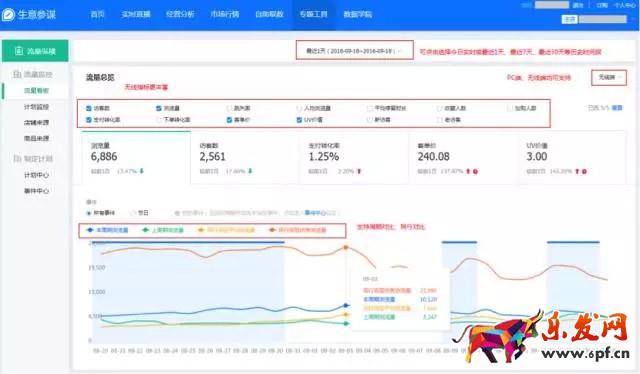
Task: Click the 生意参谋 logo icon
Action: click(x=8, y=15)
